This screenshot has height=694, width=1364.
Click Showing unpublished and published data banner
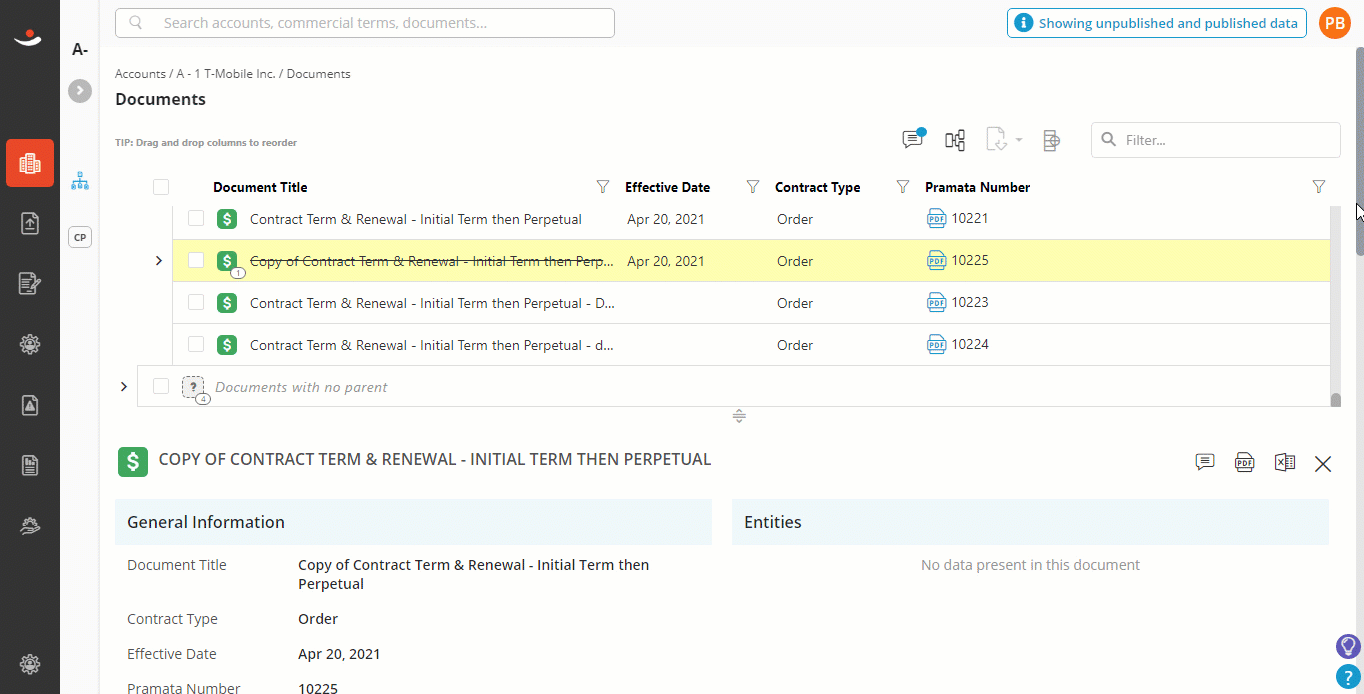point(1157,23)
